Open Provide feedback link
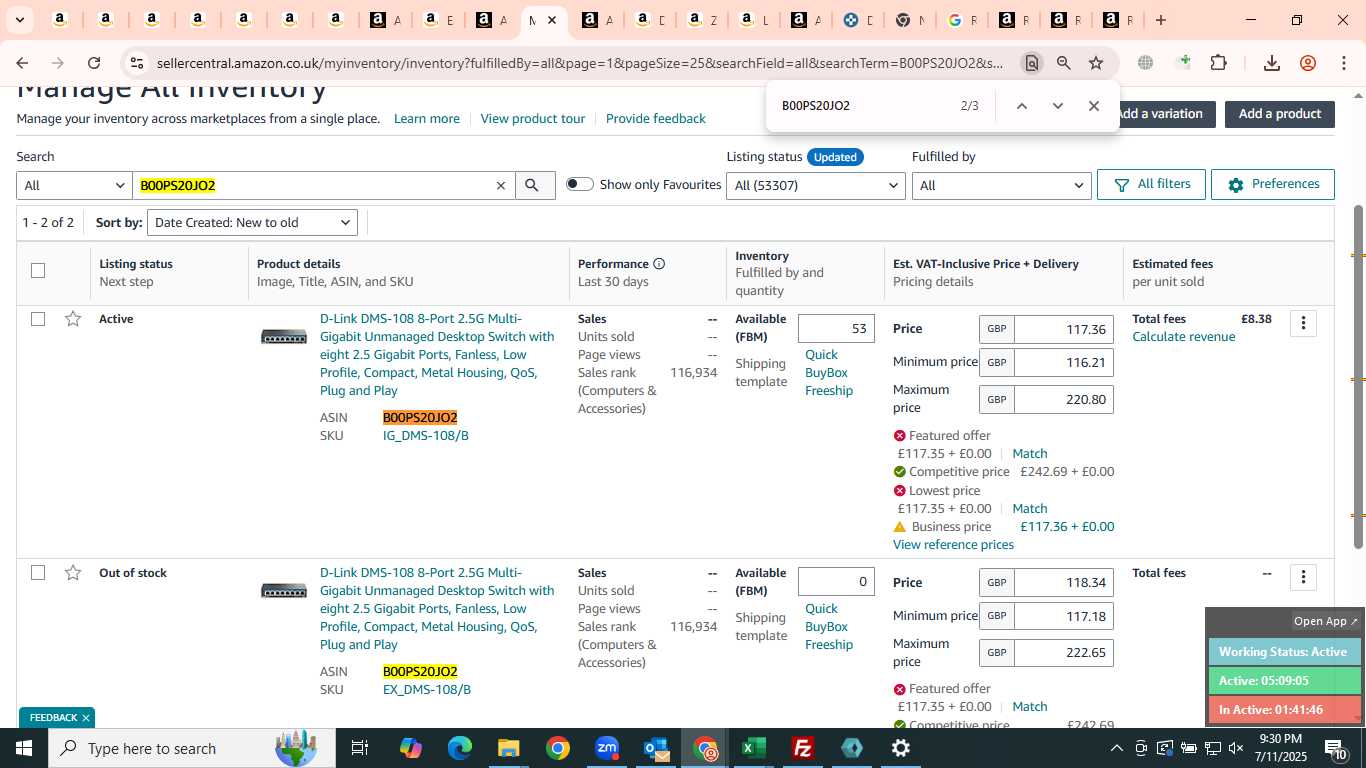The image size is (1366, 768). (656, 118)
